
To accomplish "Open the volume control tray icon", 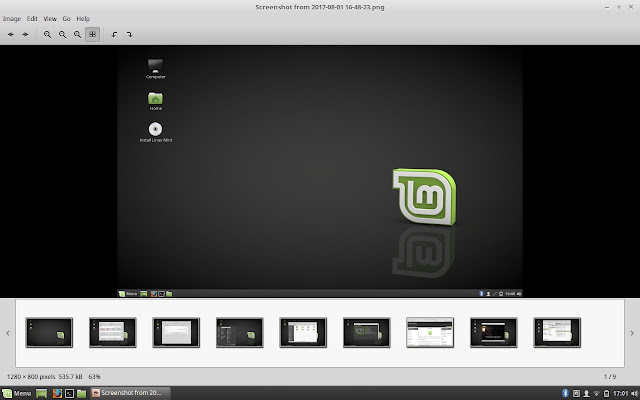I will (634, 393).
